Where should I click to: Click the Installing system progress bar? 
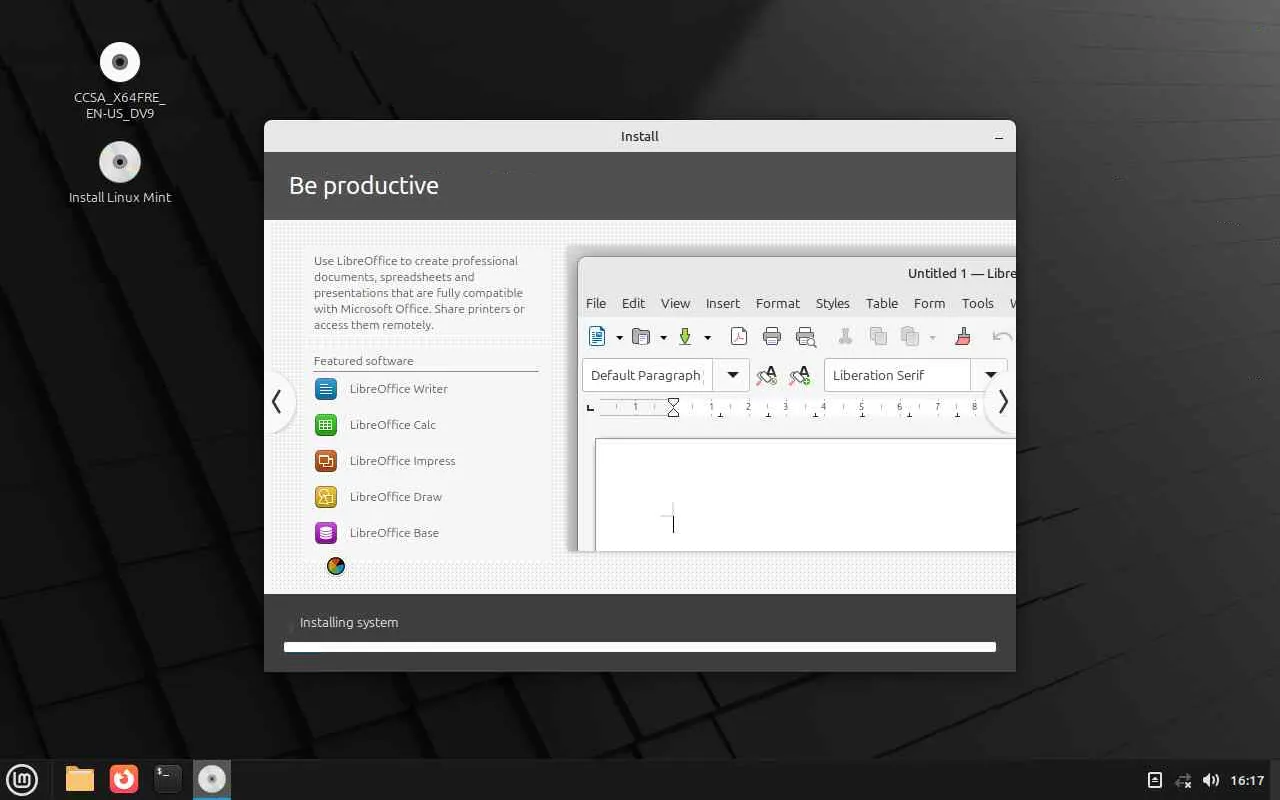(x=640, y=647)
